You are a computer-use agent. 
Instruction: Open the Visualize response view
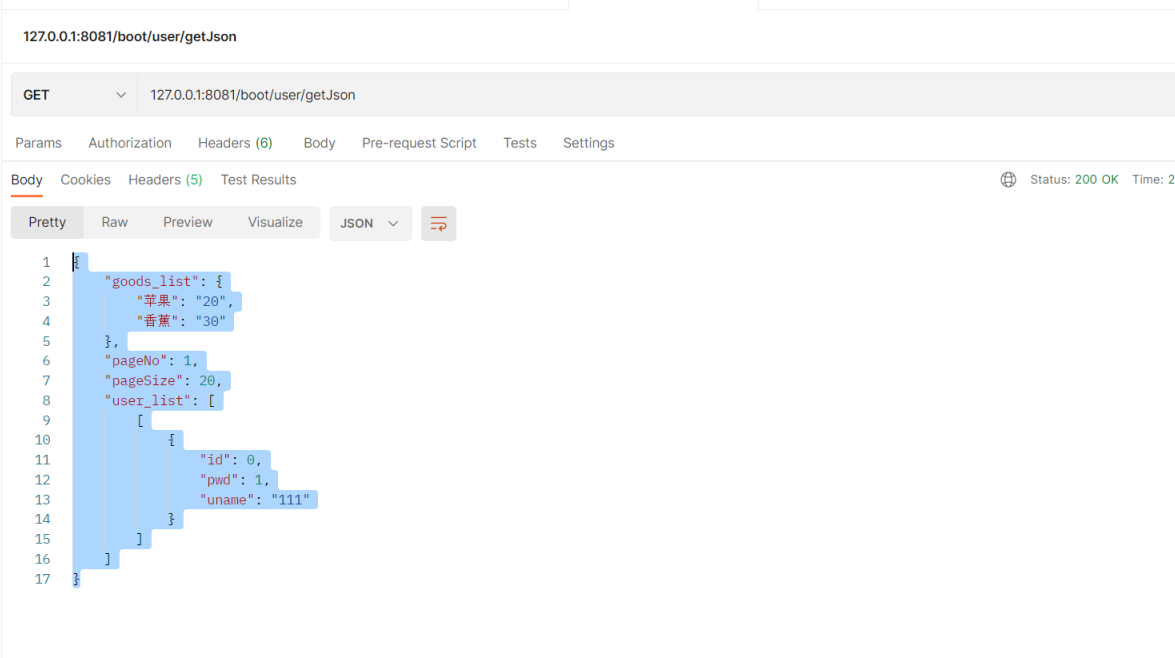[x=275, y=222]
